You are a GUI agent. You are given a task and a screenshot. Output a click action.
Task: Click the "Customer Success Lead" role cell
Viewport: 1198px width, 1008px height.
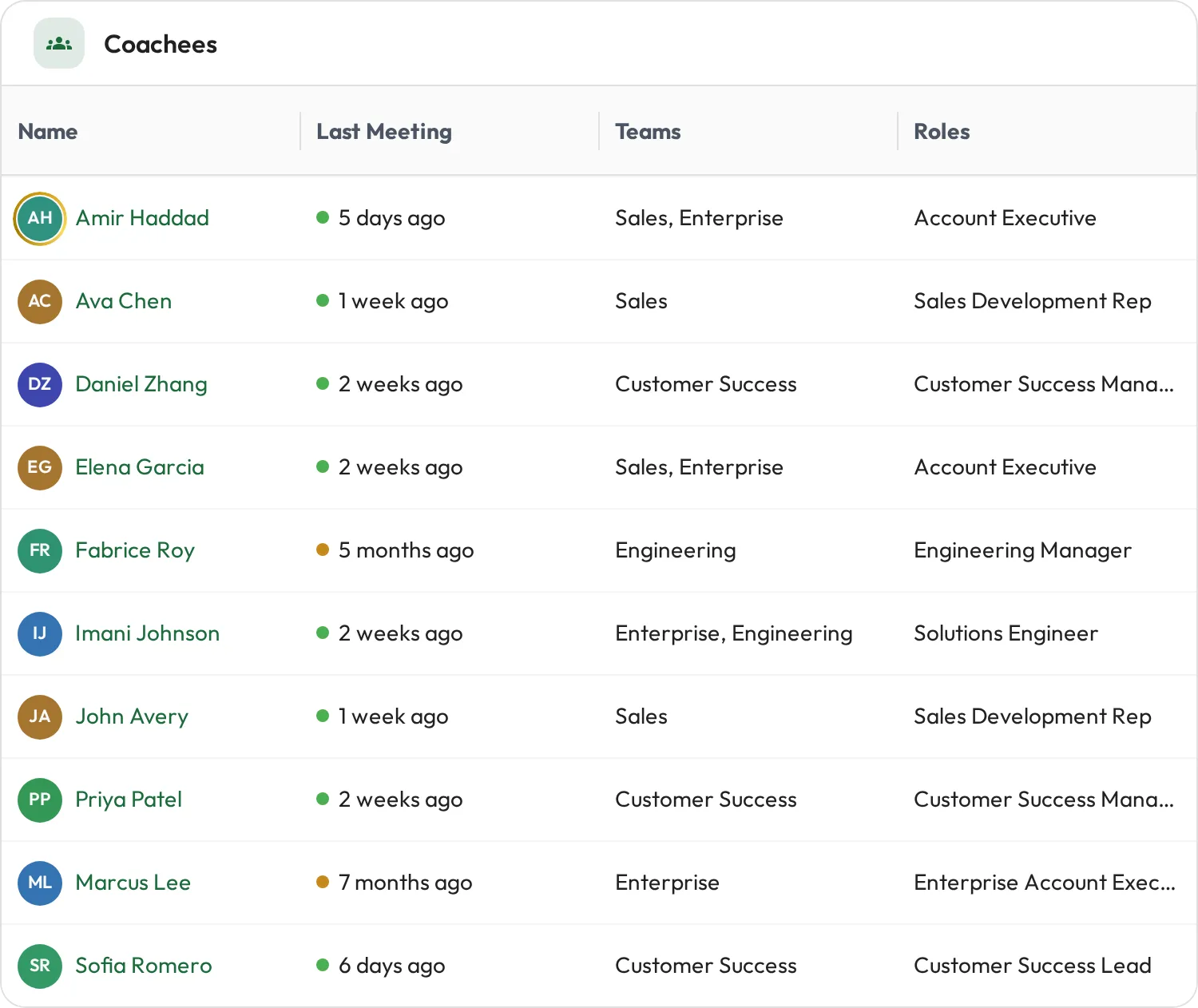click(x=1033, y=966)
